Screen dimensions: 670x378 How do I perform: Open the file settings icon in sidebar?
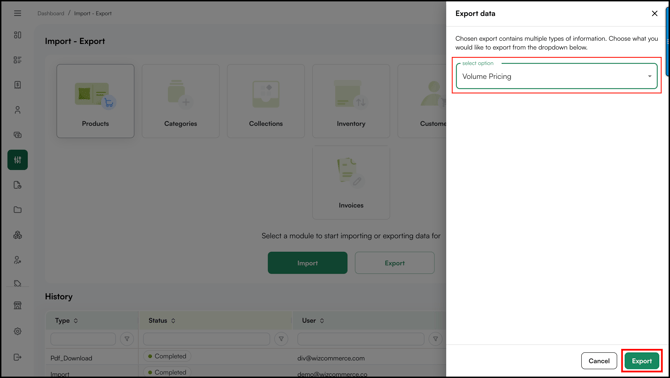click(18, 185)
